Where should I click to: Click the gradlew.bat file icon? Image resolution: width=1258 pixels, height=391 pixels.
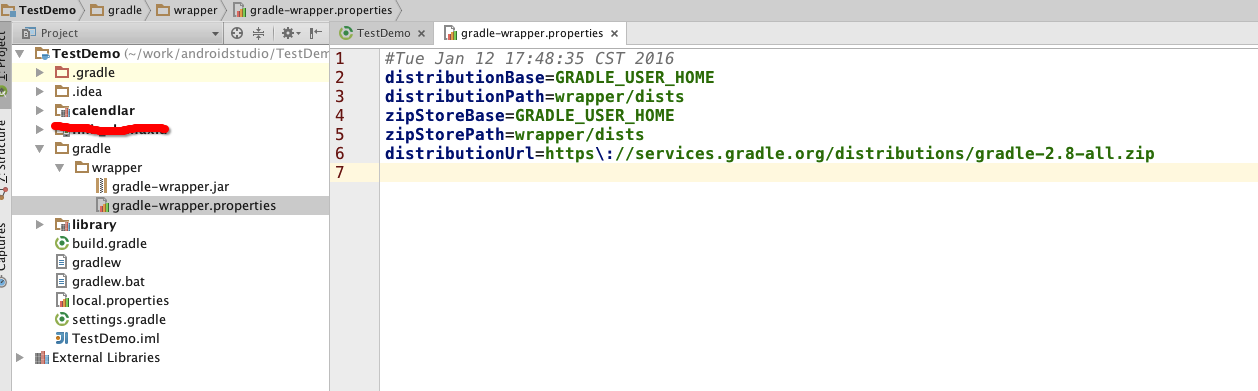point(61,281)
